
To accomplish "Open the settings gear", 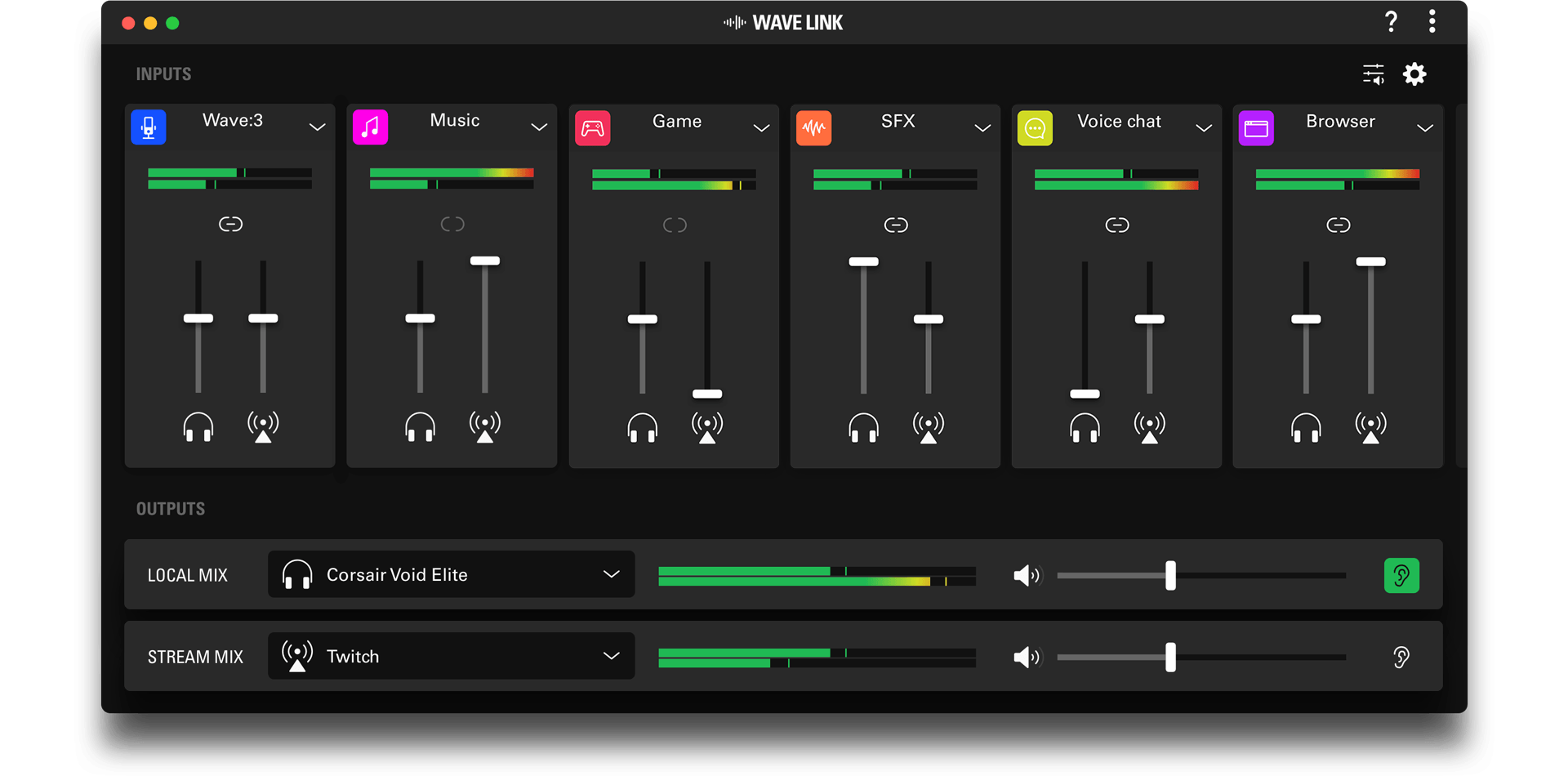I will [x=1415, y=74].
